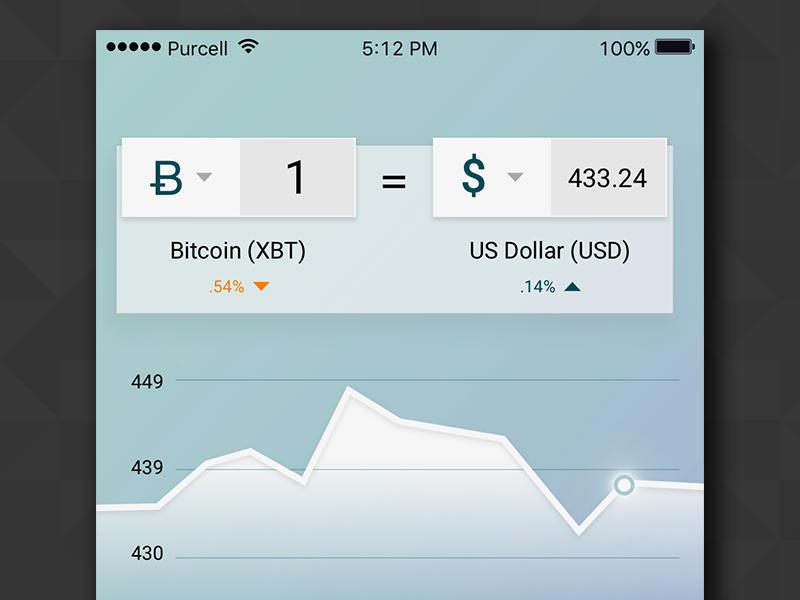Viewport: 800px width, 600px height.
Task: Tap the orange down triangle under Bitcoin
Action: (261, 287)
